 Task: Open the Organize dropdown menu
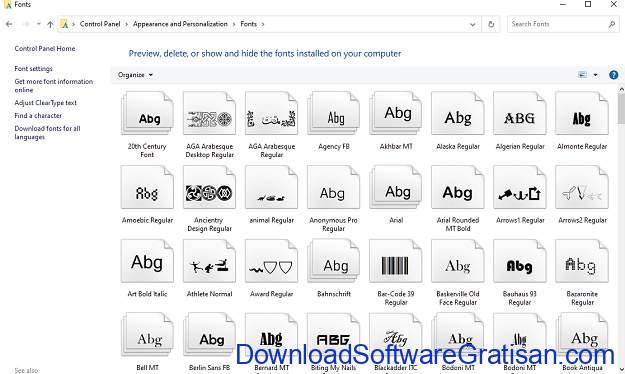pos(135,75)
